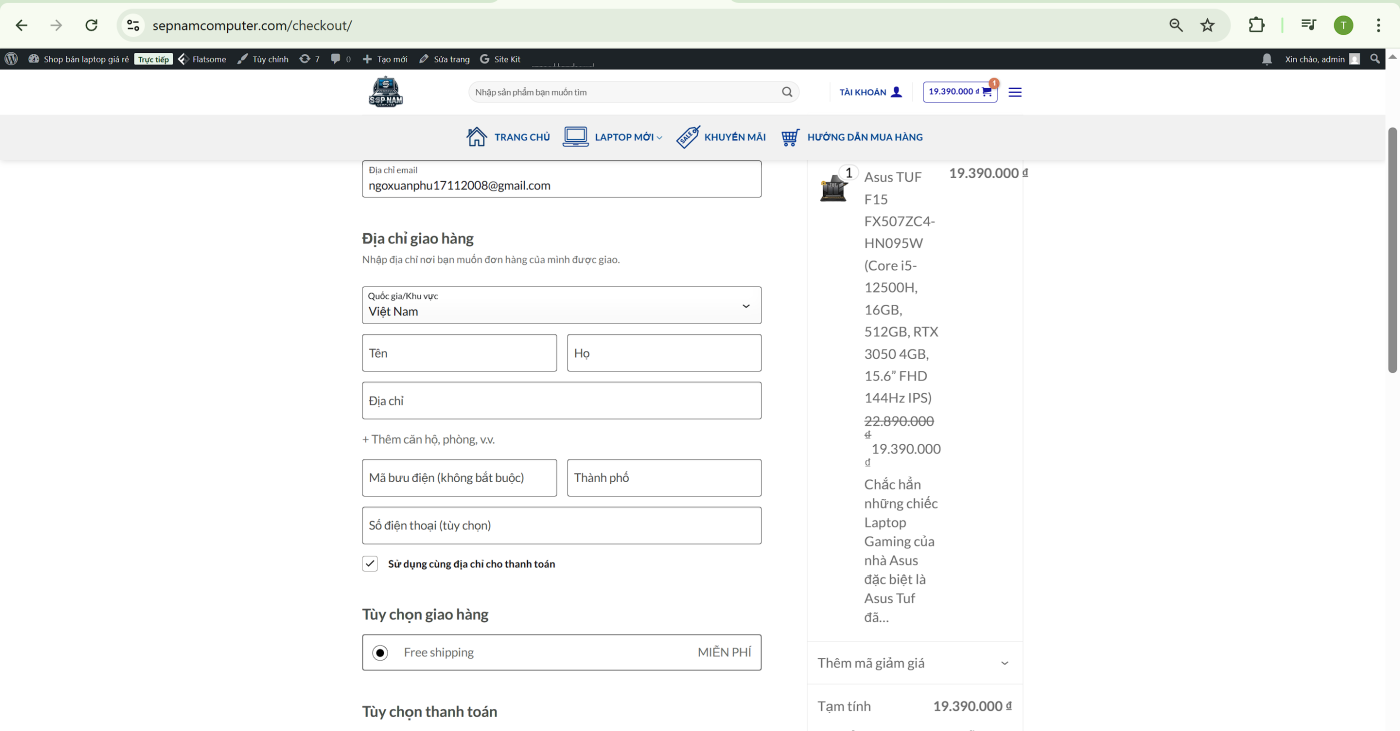Focus the product search box

pos(625,92)
